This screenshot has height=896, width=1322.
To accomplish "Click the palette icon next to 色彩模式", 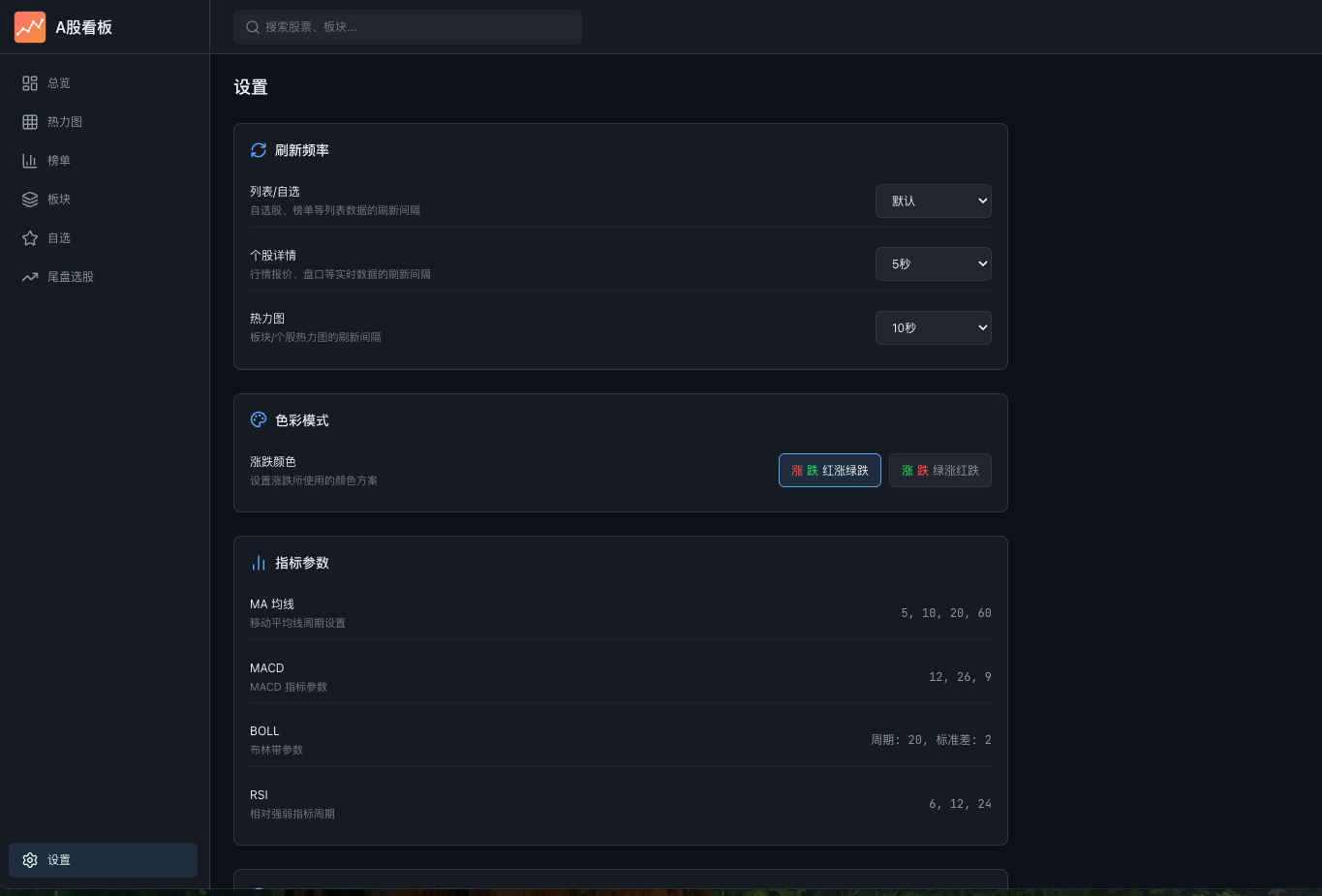I will pos(258,419).
